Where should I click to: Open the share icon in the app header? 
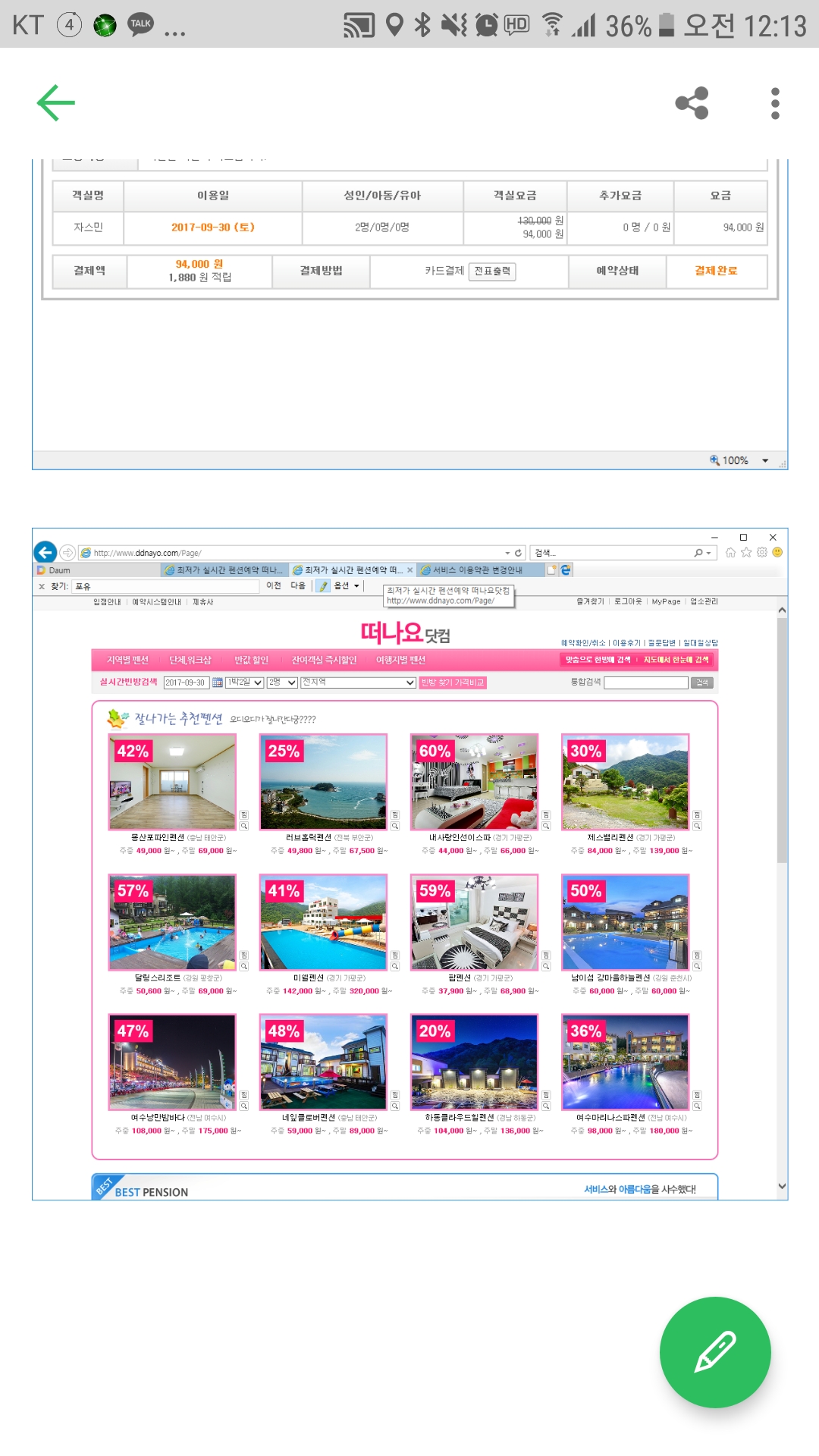point(692,103)
